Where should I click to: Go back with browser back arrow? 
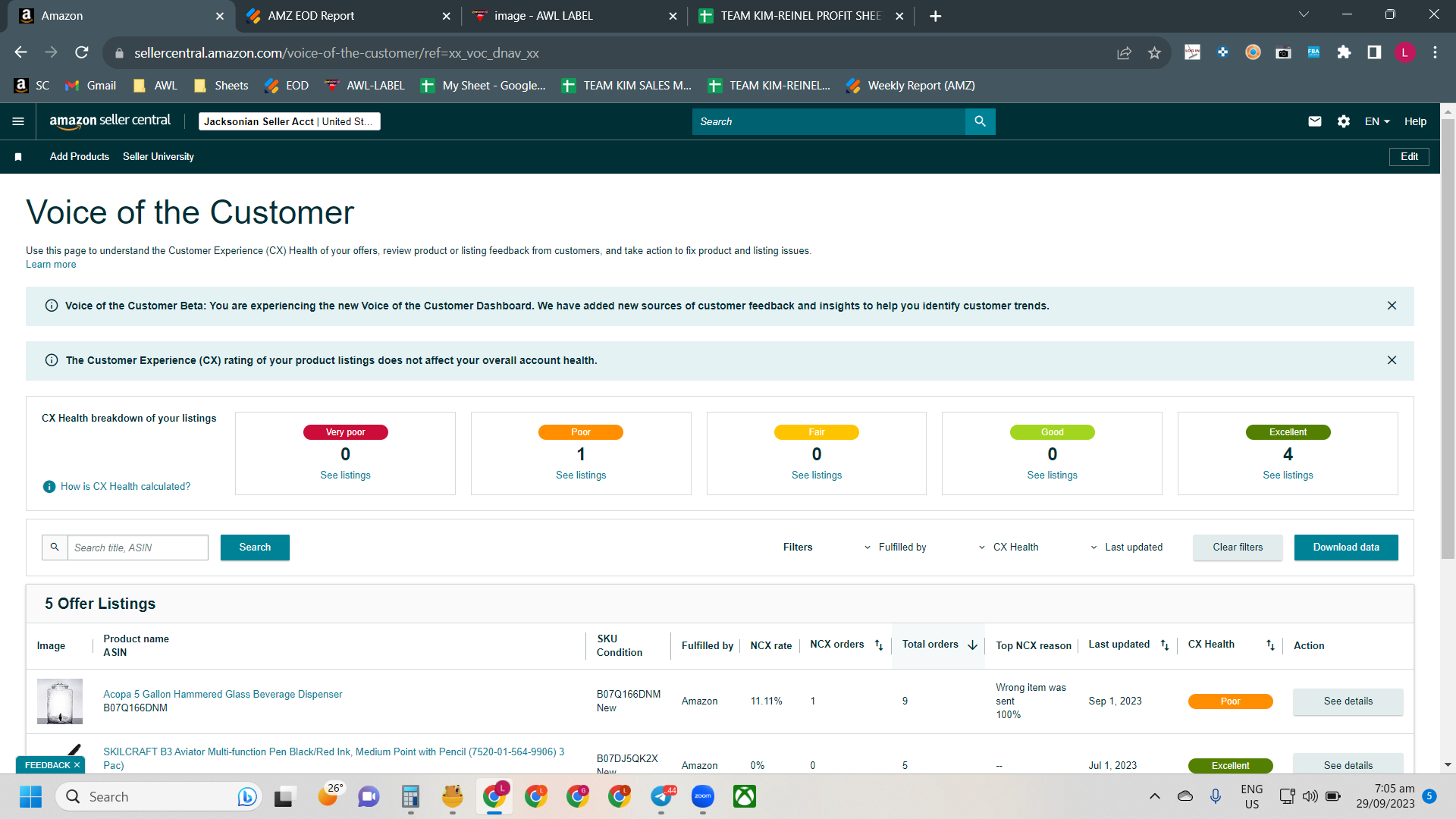pos(20,52)
